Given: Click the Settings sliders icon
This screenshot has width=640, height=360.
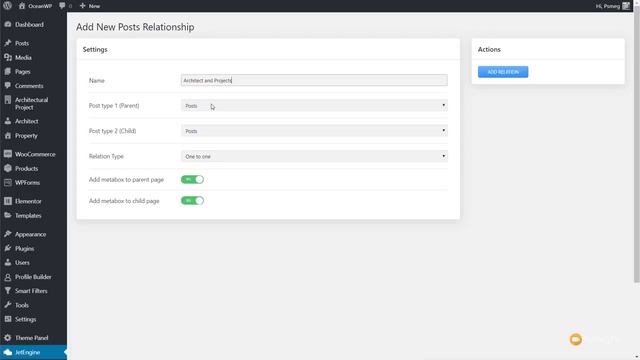Looking at the screenshot, I should [8, 319].
